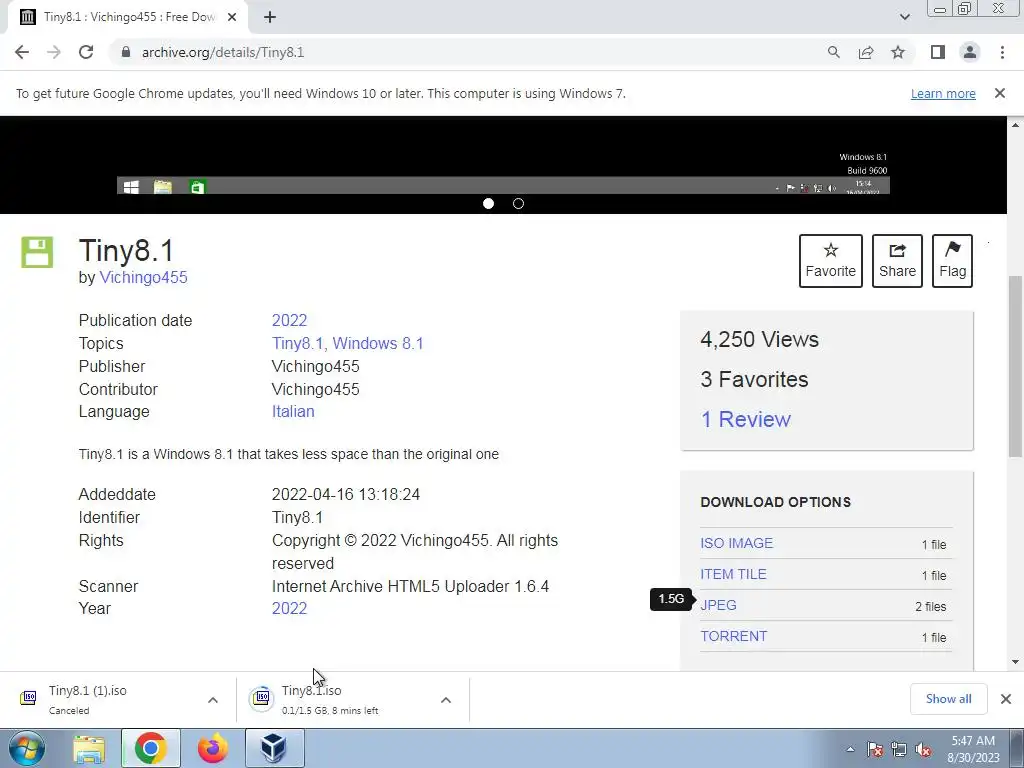Viewport: 1024px width, 768px height.
Task: Dismiss the Chrome update notification bar
Action: coord(999,93)
